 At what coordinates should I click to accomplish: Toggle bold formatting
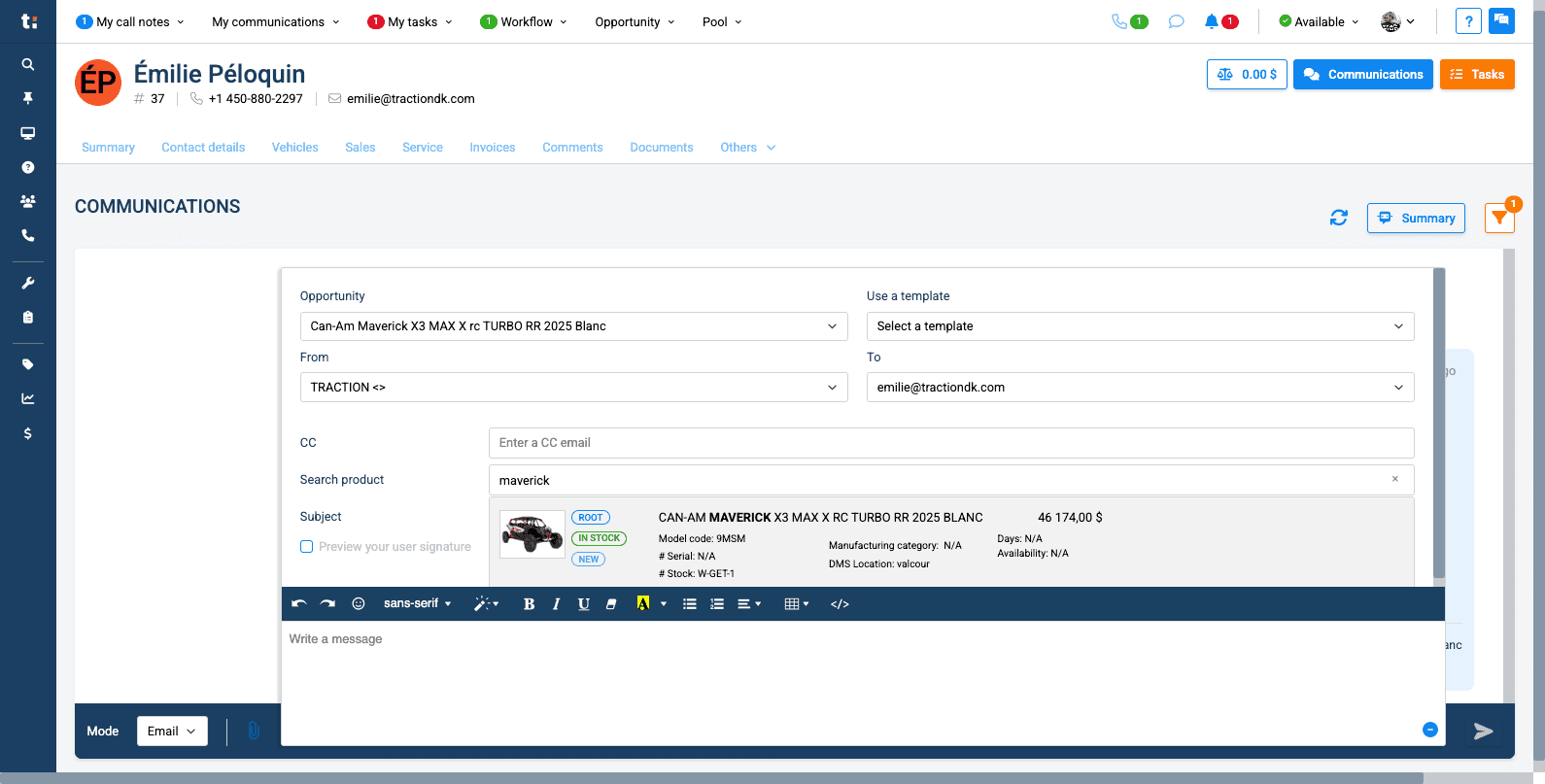(529, 604)
